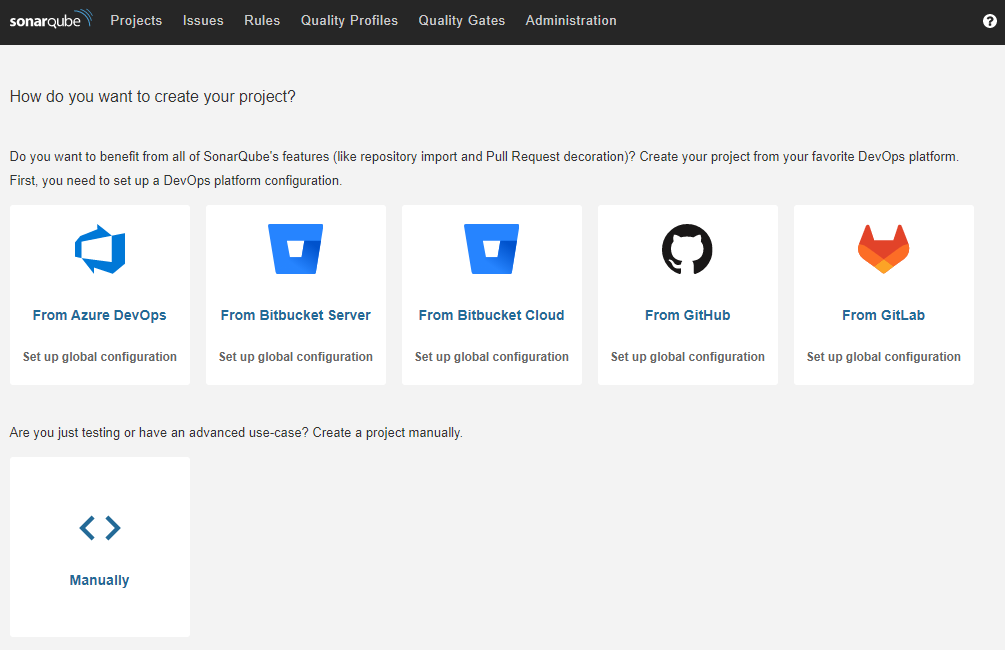This screenshot has width=1005, height=650.
Task: Navigate to Quality Profiles
Action: tap(349, 21)
